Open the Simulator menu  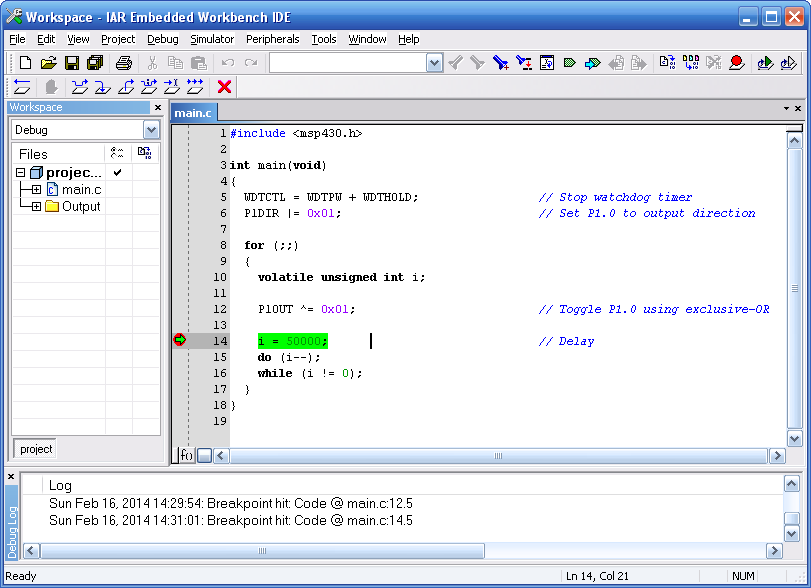(x=212, y=39)
